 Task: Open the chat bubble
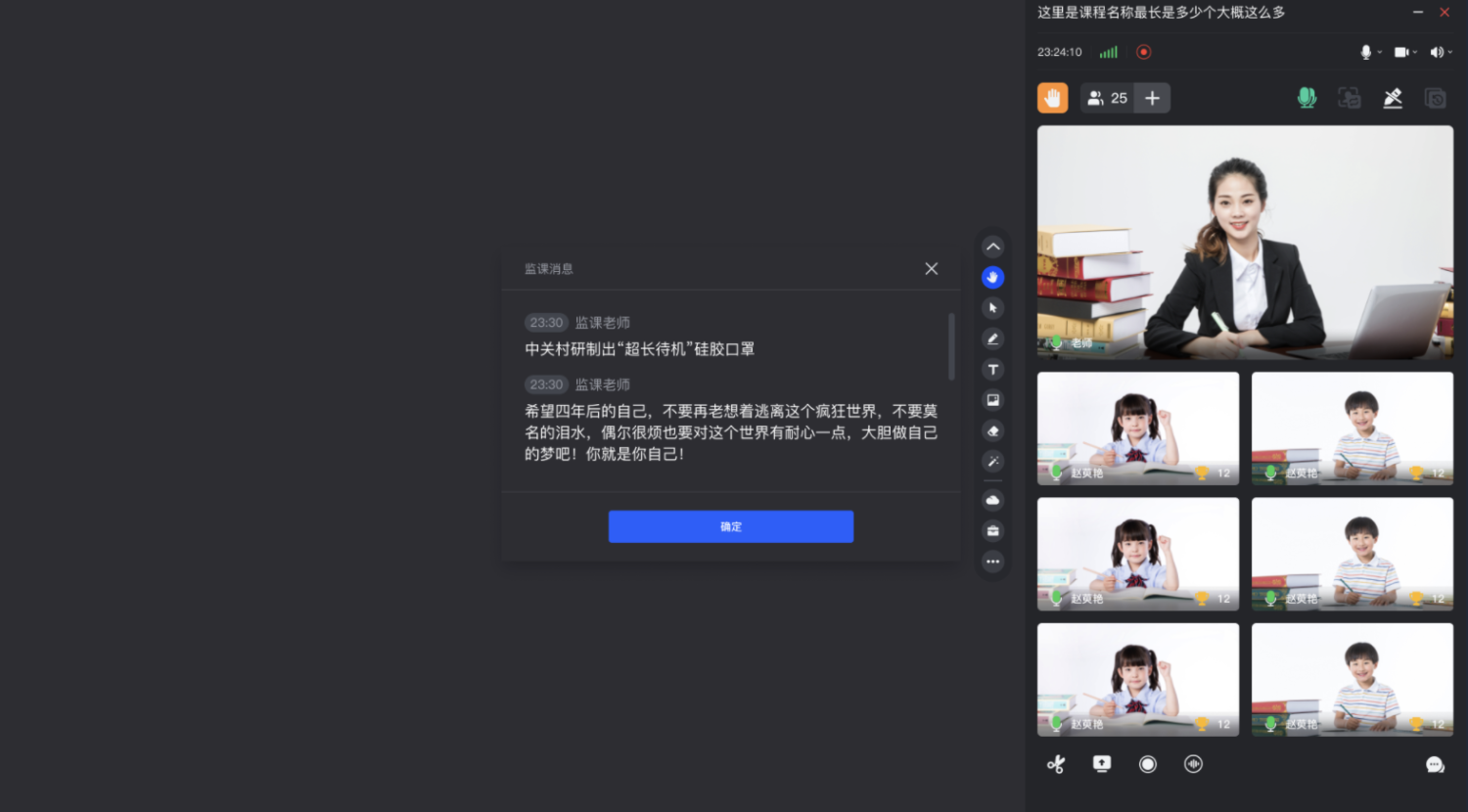pyautogui.click(x=1435, y=765)
